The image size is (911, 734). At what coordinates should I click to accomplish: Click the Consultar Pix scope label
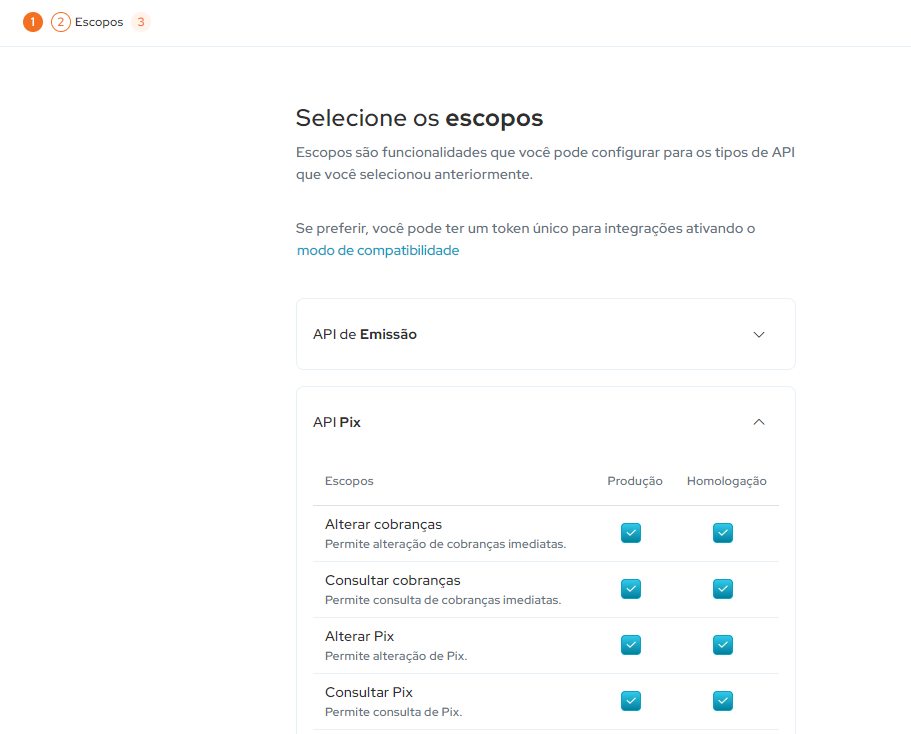point(369,692)
